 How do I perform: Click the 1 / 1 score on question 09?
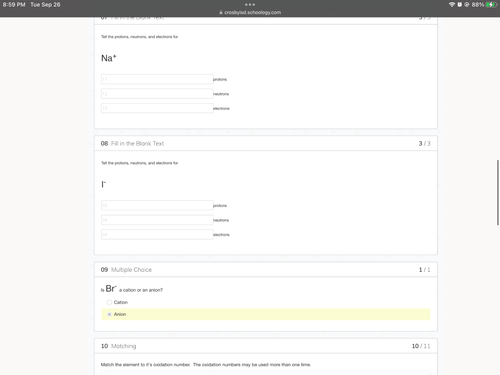(424, 270)
